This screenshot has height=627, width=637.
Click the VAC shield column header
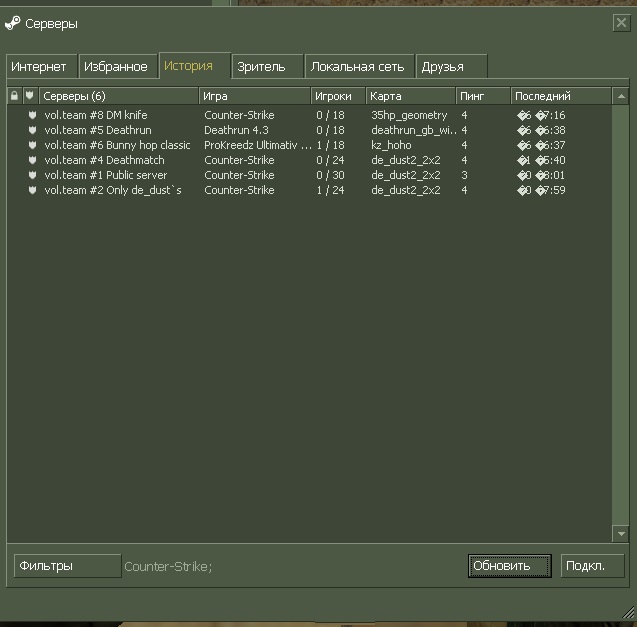coord(30,96)
